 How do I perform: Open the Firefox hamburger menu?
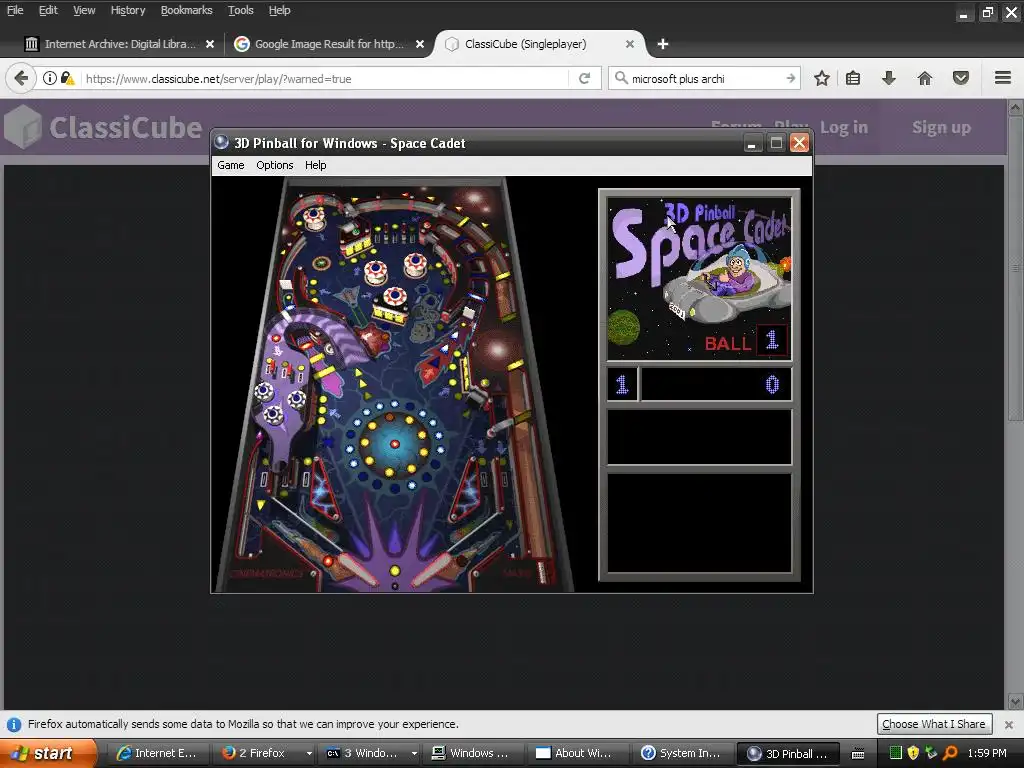(1003, 78)
